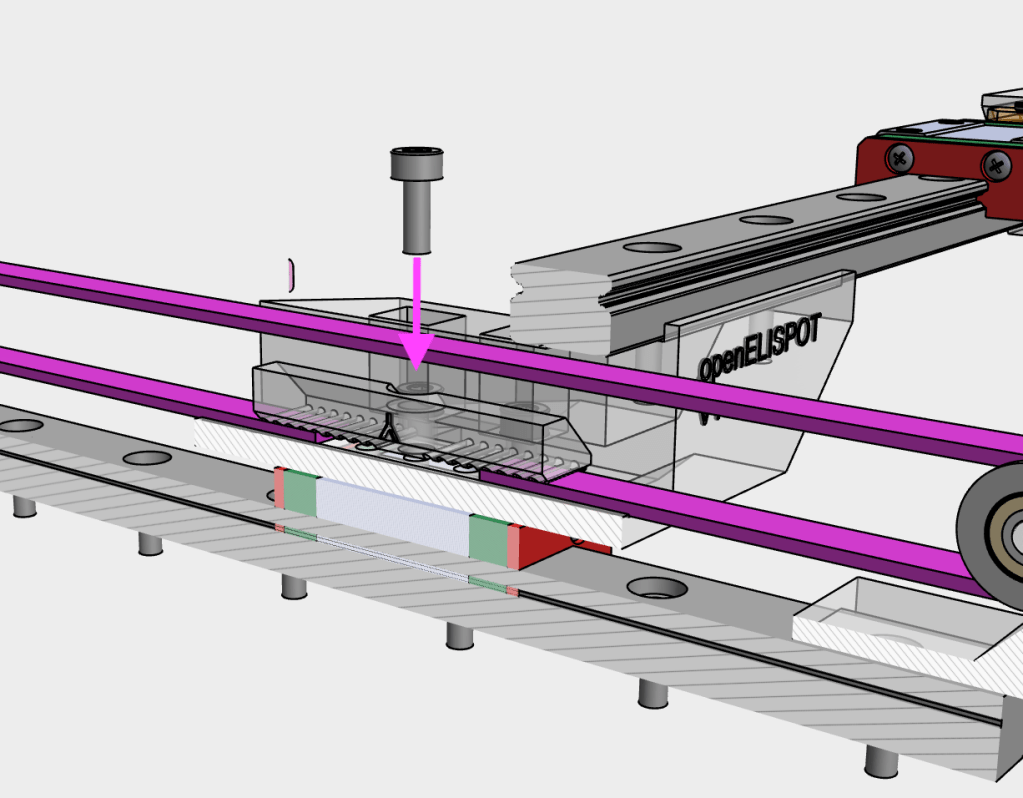Click the socket head cap screw above the arrow
Viewport: 1023px width, 798px height.
[416, 198]
